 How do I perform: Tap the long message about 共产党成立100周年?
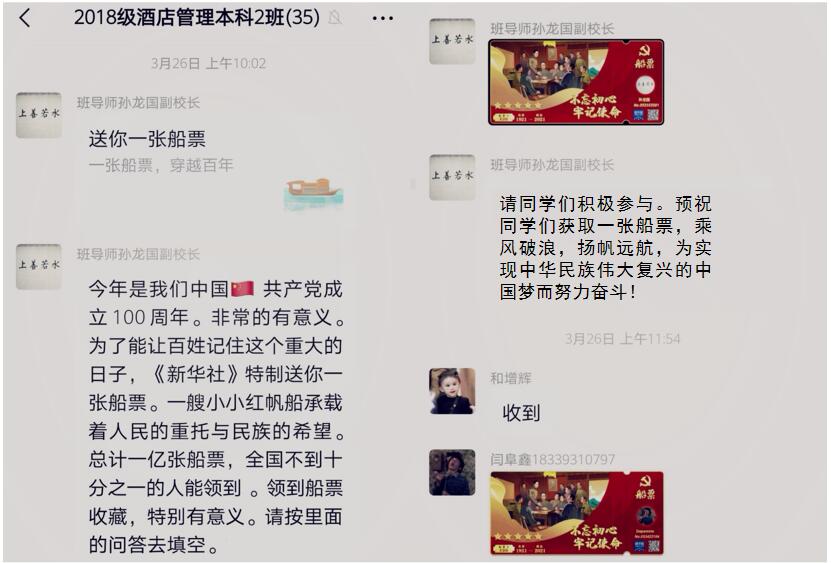[x=216, y=417]
